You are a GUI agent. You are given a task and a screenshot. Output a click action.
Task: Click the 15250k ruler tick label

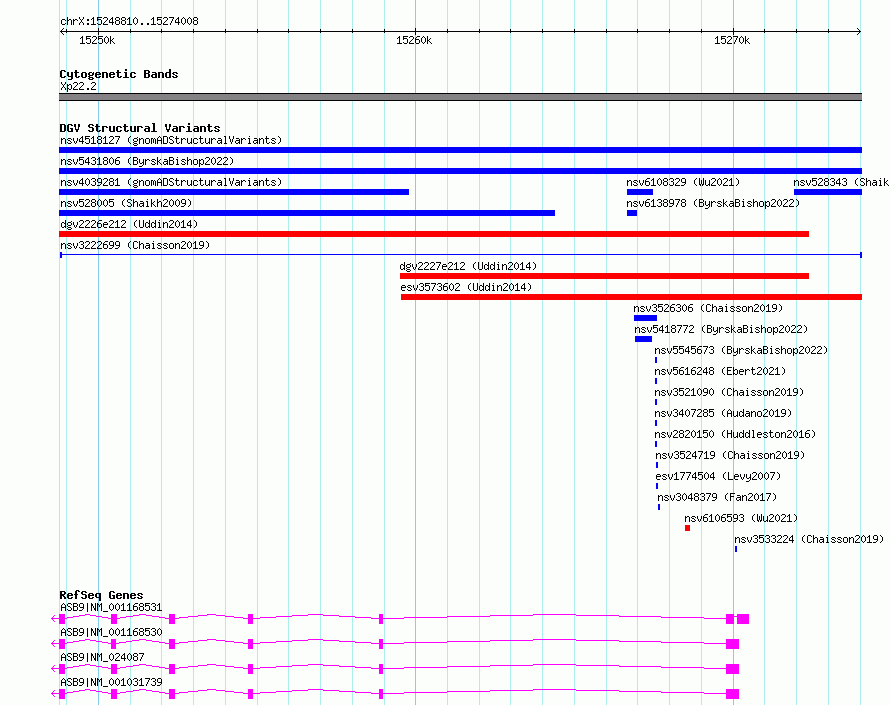97,40
